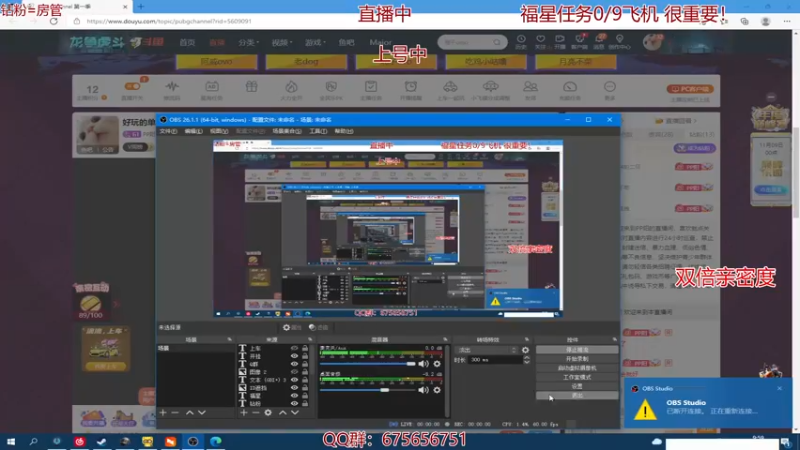
Task: Open source properties gear in sources toolbar
Action: (268, 412)
